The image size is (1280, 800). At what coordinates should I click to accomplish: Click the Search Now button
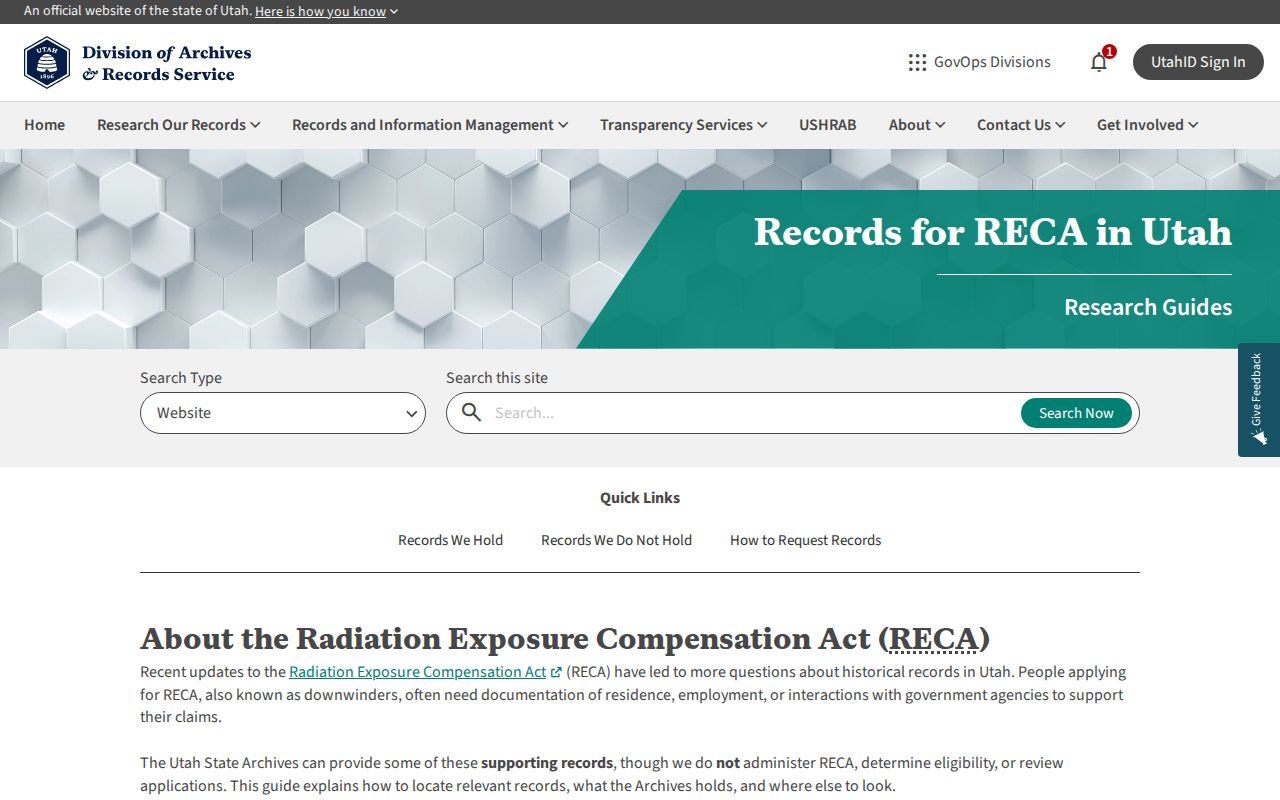1076,413
